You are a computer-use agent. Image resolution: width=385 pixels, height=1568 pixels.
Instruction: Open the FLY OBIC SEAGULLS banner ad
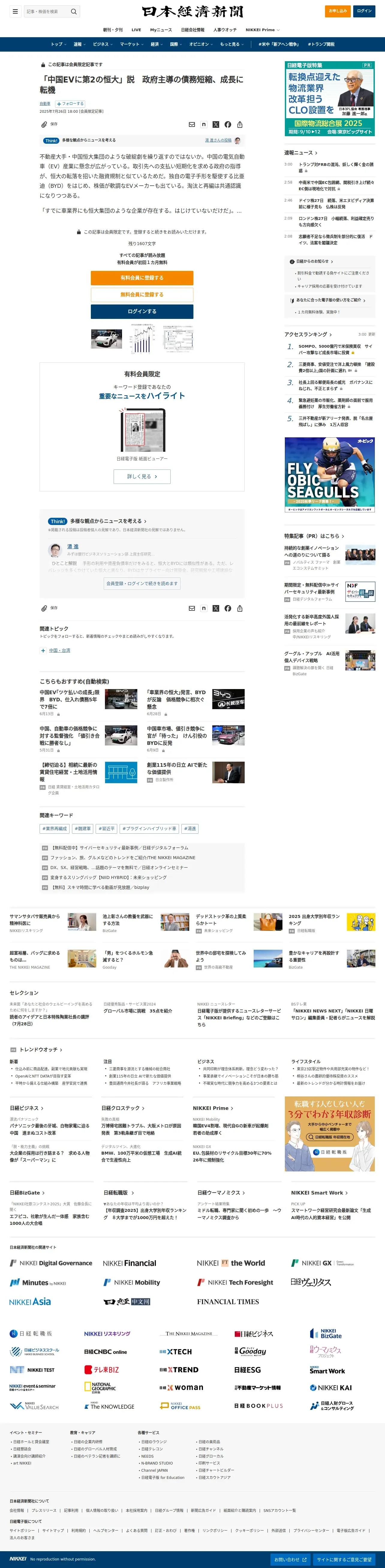tap(330, 475)
